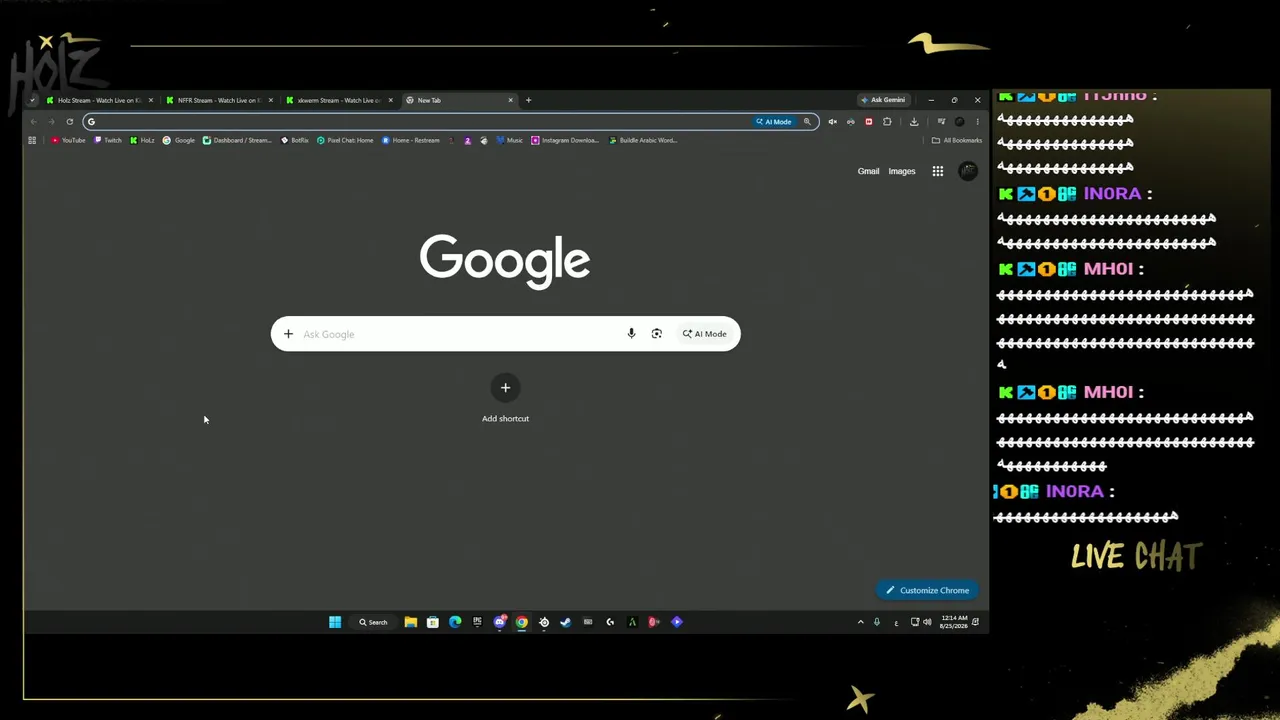Open the Chrome three-dot menu
Screen dimensions: 1280x720
tap(977, 122)
